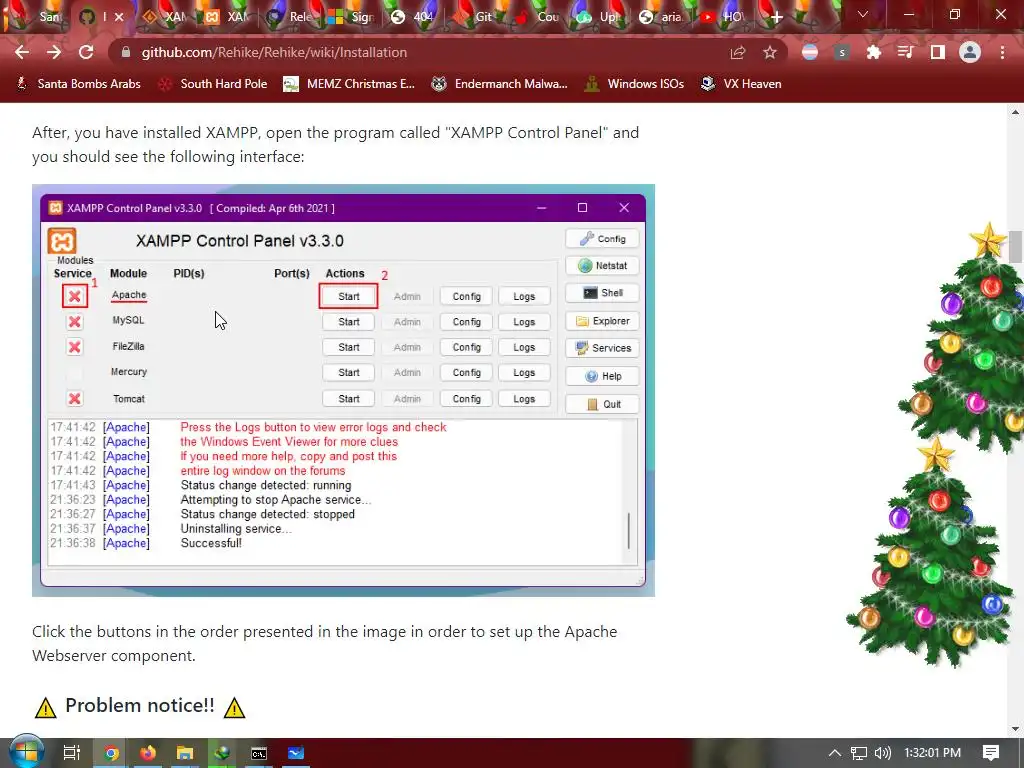Open Firefox from the taskbar
The height and width of the screenshot is (768, 1024).
[148, 753]
